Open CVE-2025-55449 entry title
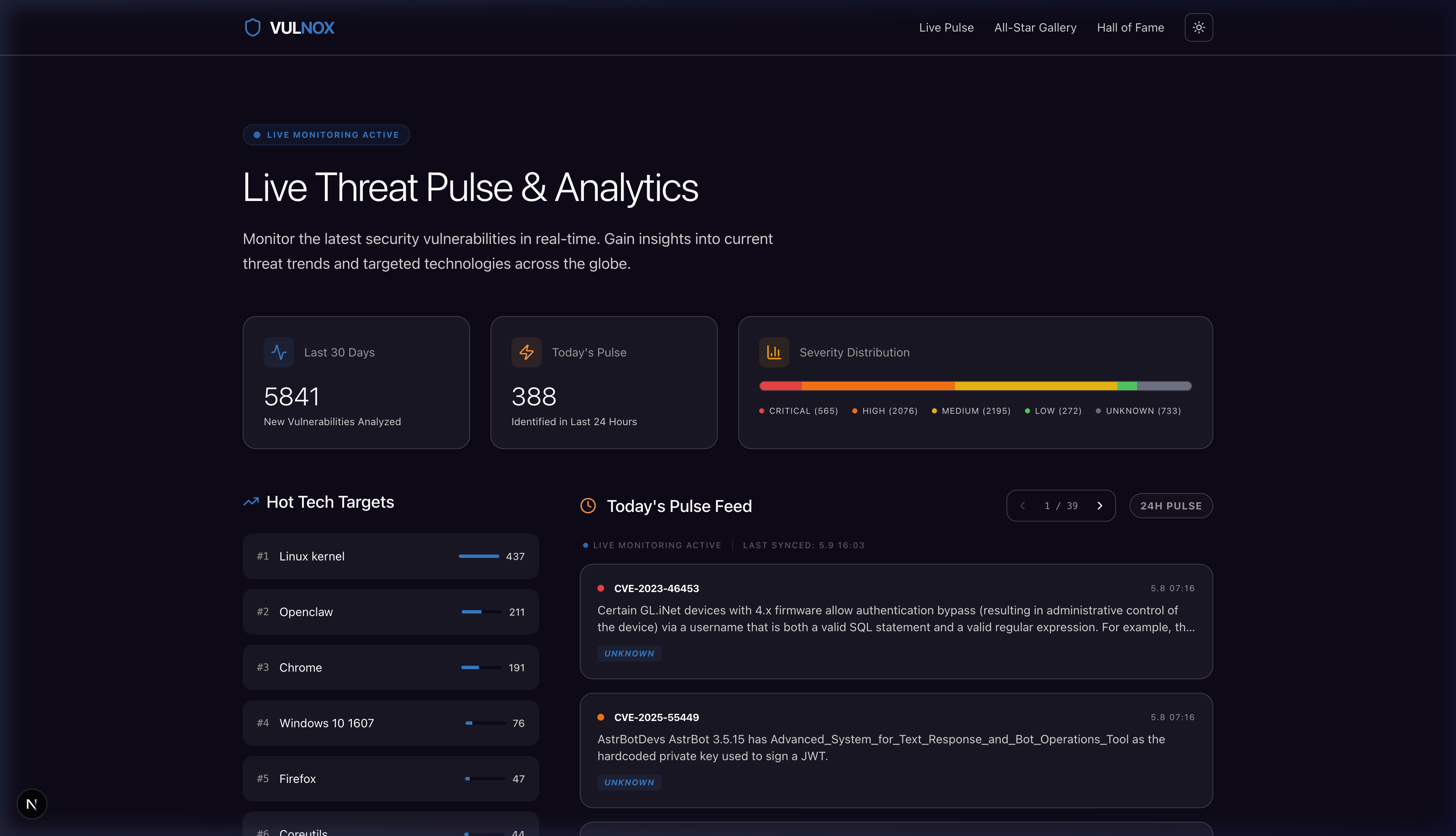Screen dimensions: 1456x836 (656, 718)
